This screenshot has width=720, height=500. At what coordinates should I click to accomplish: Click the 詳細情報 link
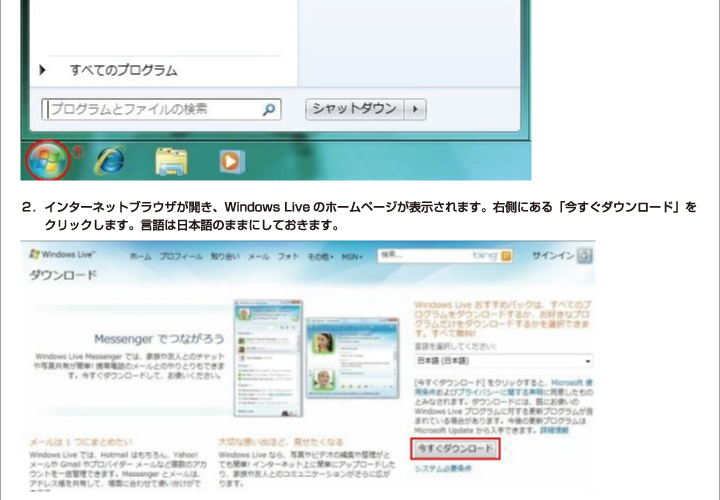[554, 431]
